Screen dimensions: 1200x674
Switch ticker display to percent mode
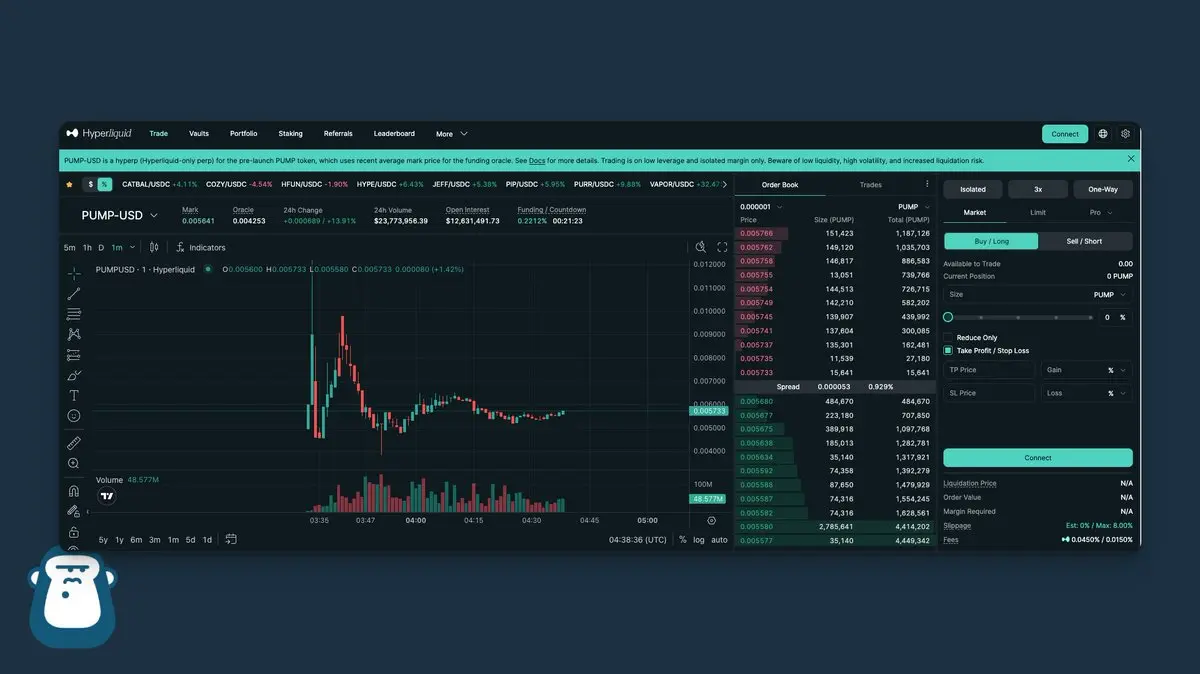coord(104,184)
